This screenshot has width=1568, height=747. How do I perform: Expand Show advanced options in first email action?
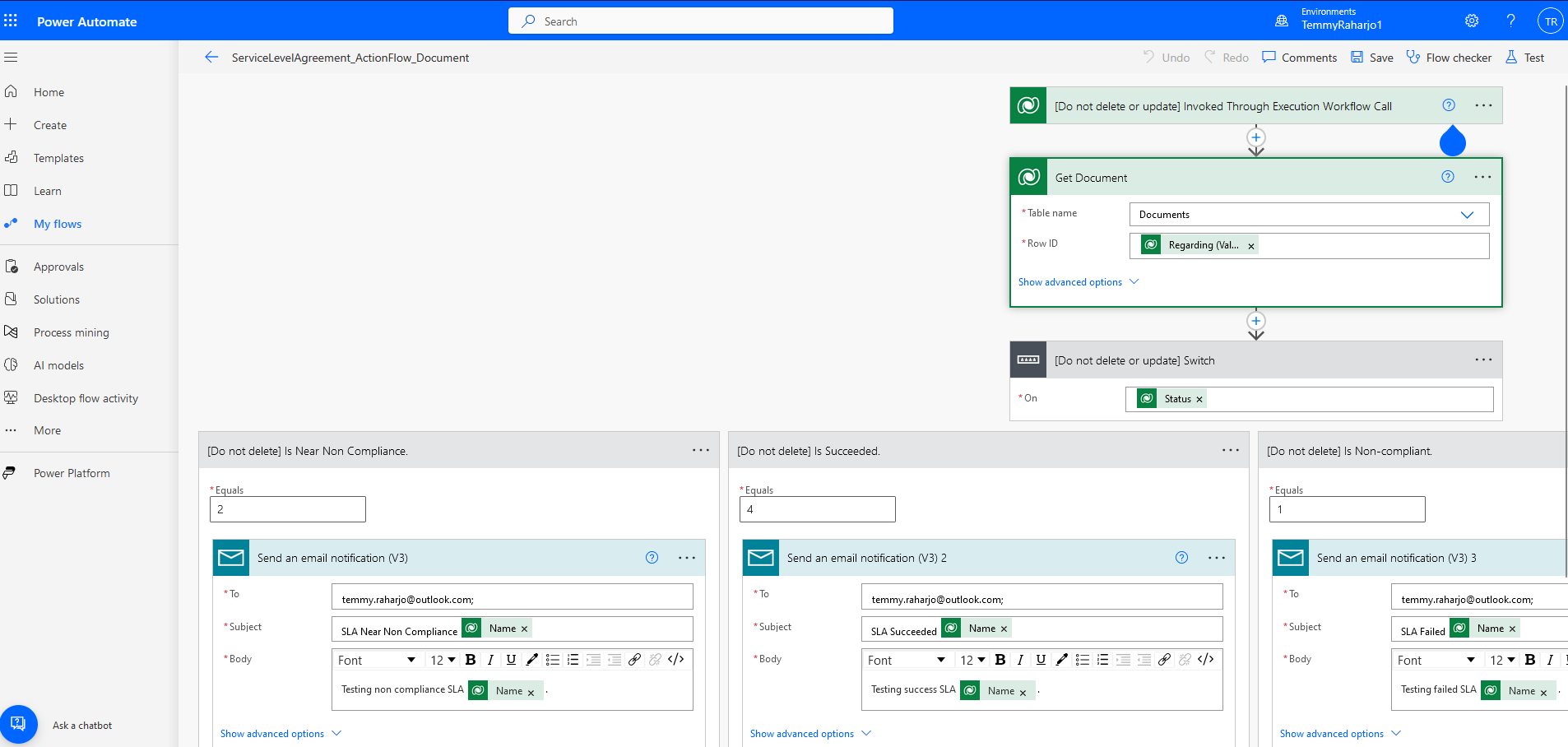(281, 734)
